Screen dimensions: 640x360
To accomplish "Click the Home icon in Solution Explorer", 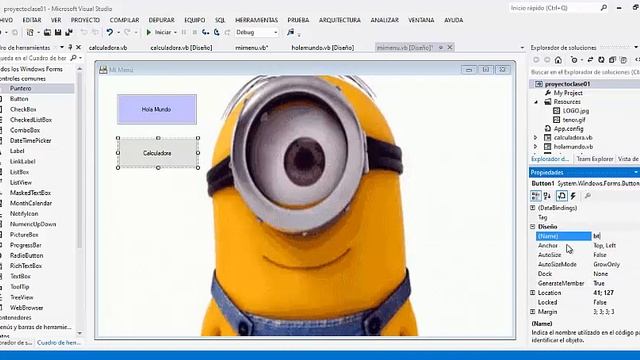I will [x=558, y=60].
